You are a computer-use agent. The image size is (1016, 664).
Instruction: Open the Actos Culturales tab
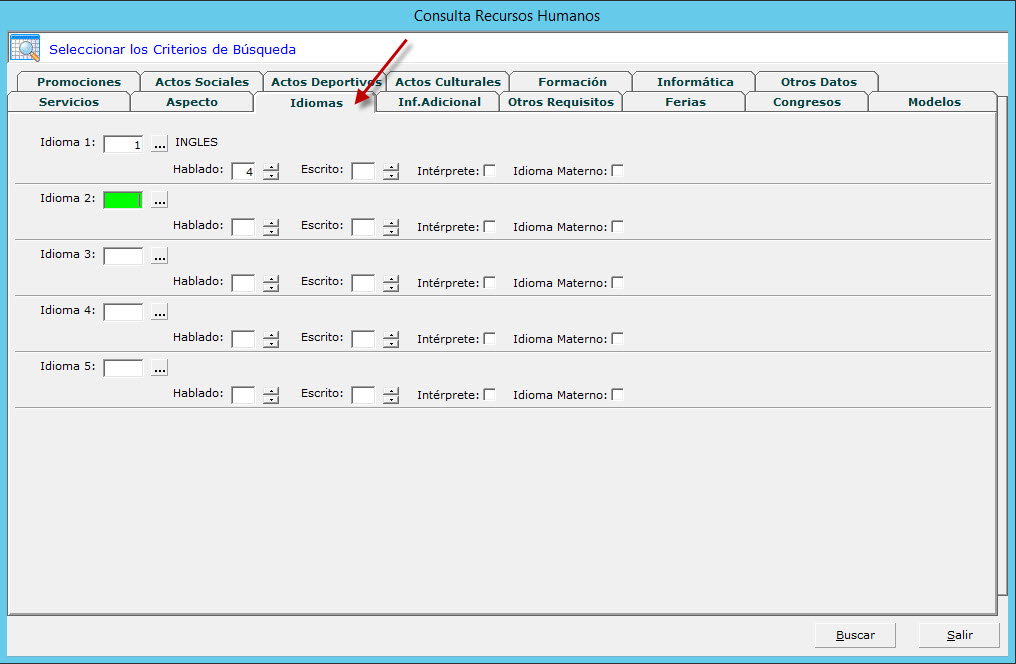click(448, 82)
